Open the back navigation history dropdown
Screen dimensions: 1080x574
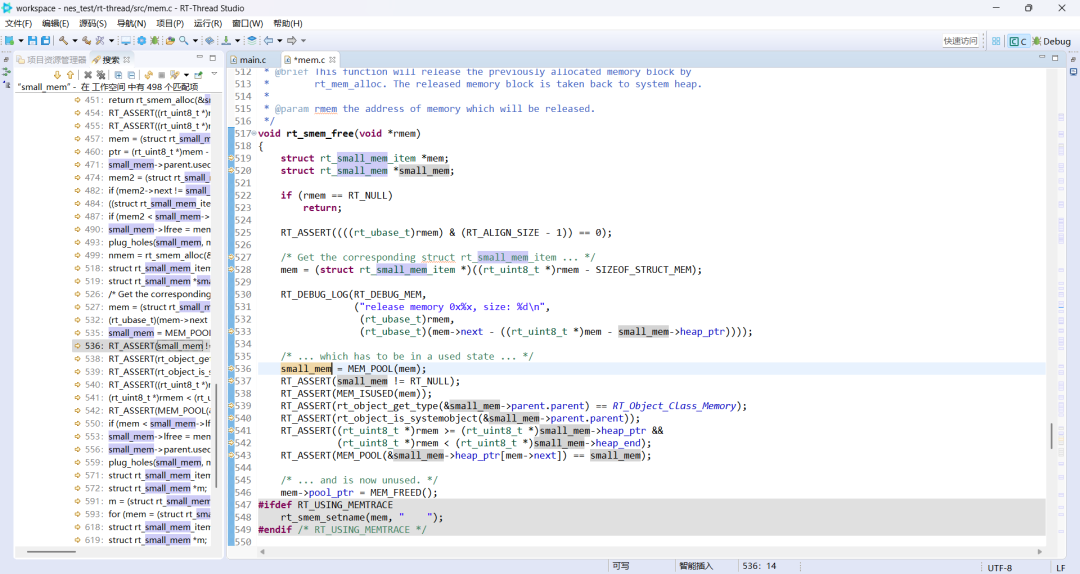(279, 41)
